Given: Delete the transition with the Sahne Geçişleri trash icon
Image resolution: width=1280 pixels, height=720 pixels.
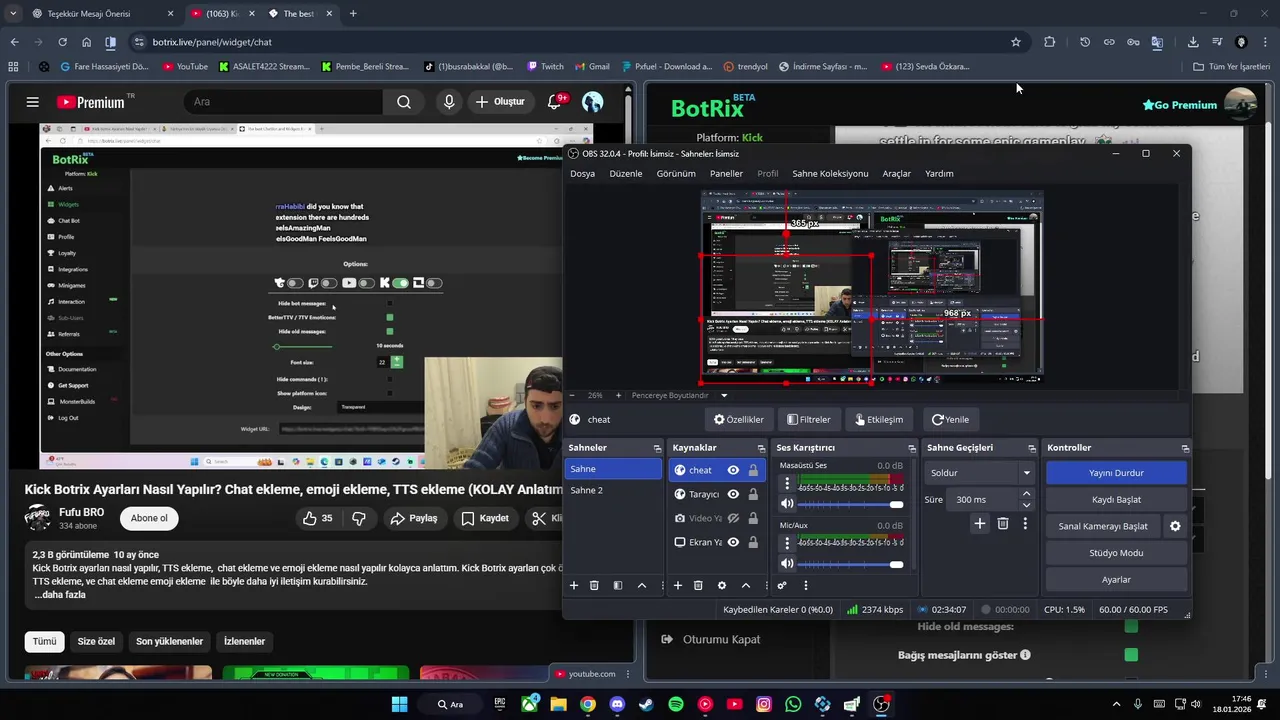Looking at the screenshot, I should point(1003,523).
